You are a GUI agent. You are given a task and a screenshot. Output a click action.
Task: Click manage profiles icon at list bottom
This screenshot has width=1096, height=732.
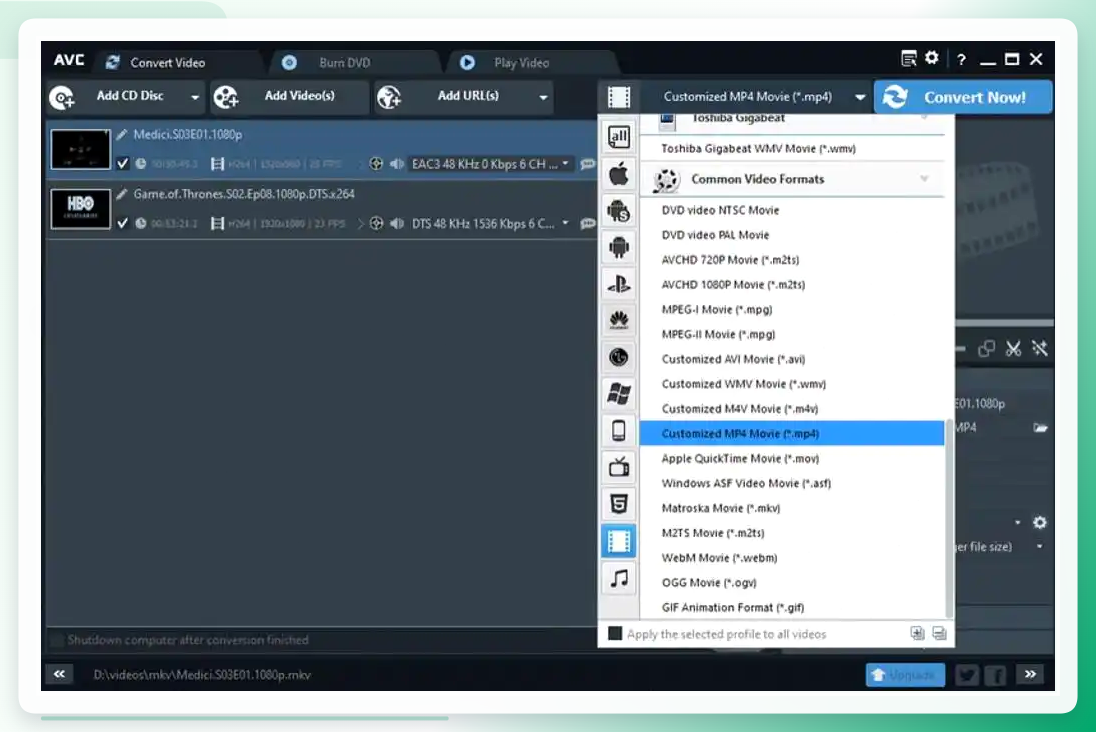[939, 633]
